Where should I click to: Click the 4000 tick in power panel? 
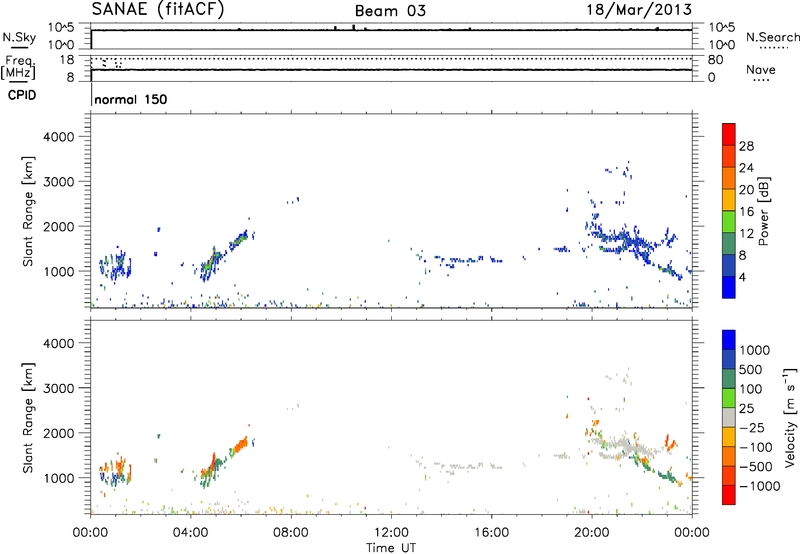(x=59, y=137)
